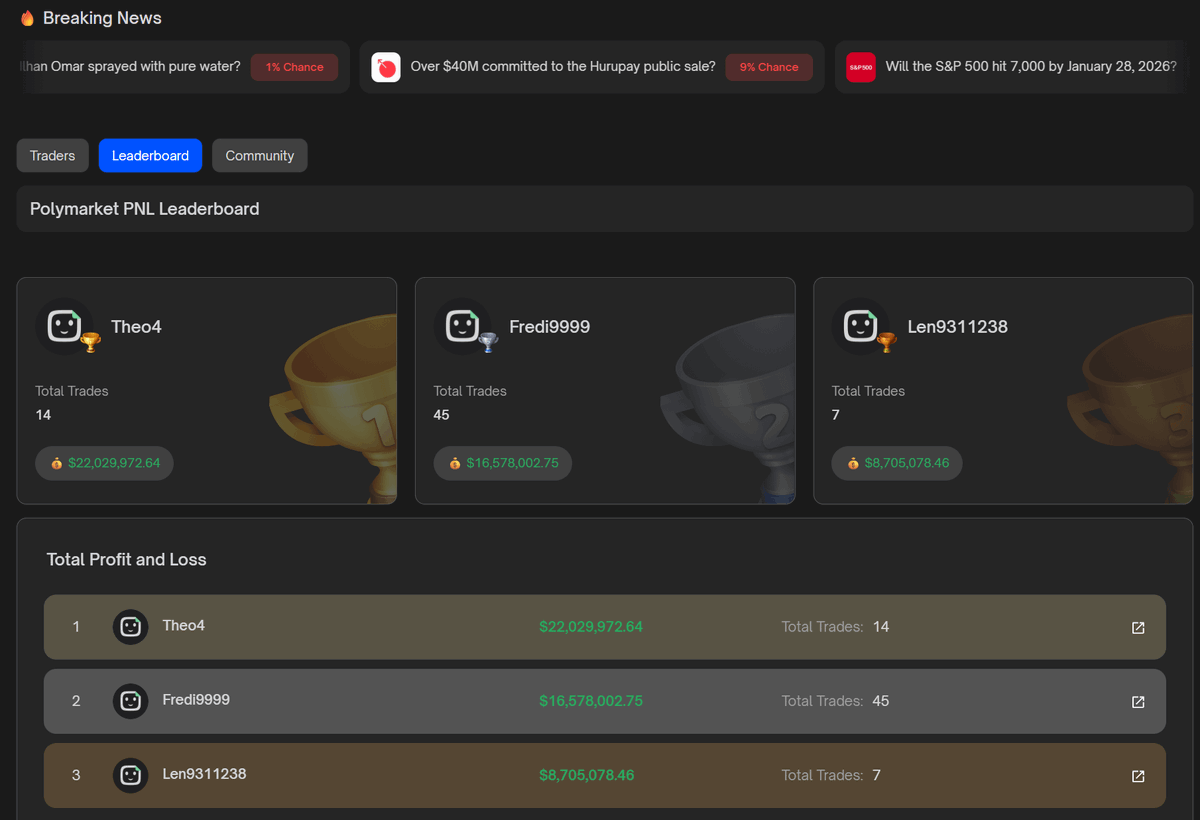Click the $22,029,972.64 badge on Theo4 card

click(x=105, y=463)
